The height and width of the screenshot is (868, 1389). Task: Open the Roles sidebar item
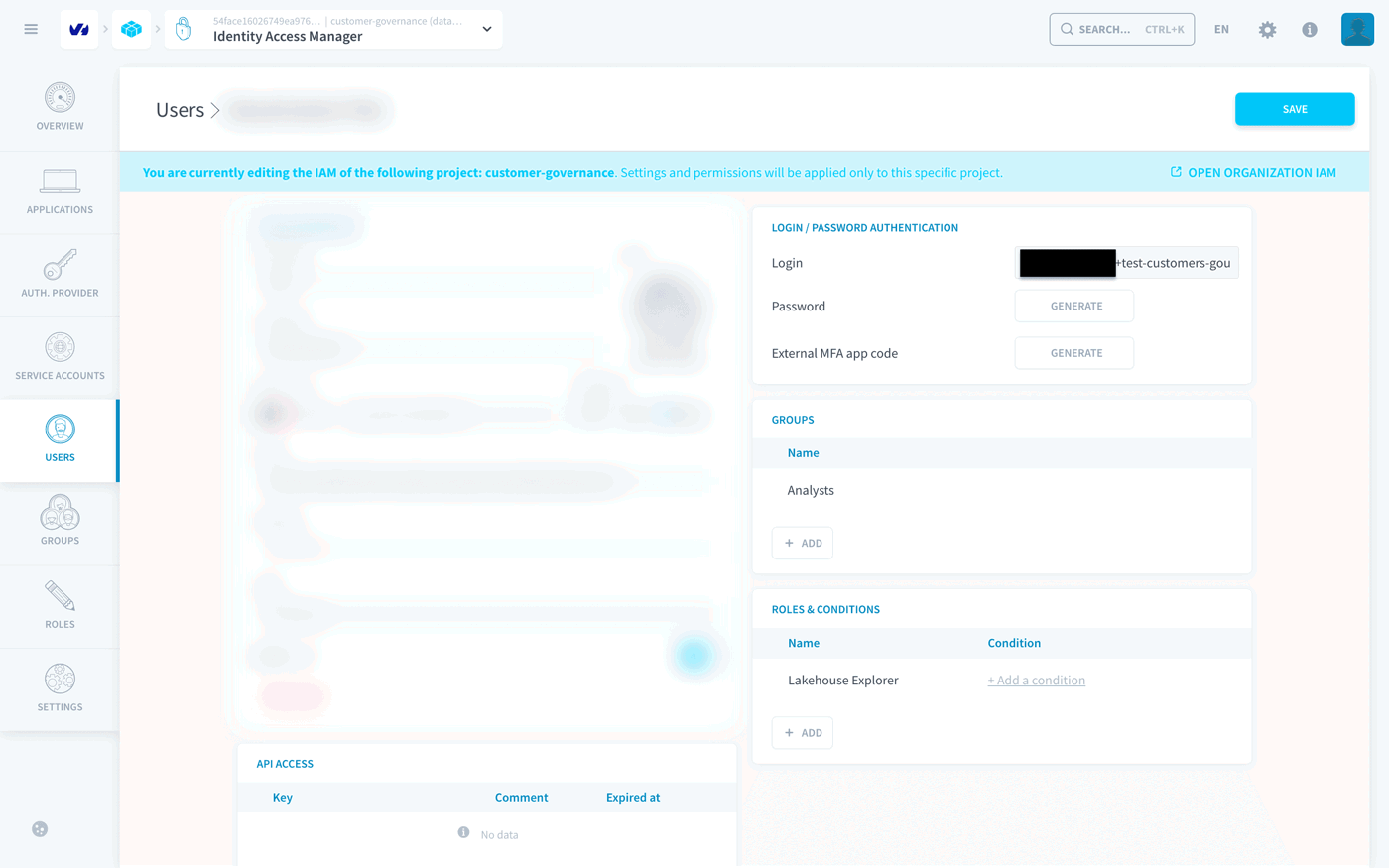pos(60,607)
